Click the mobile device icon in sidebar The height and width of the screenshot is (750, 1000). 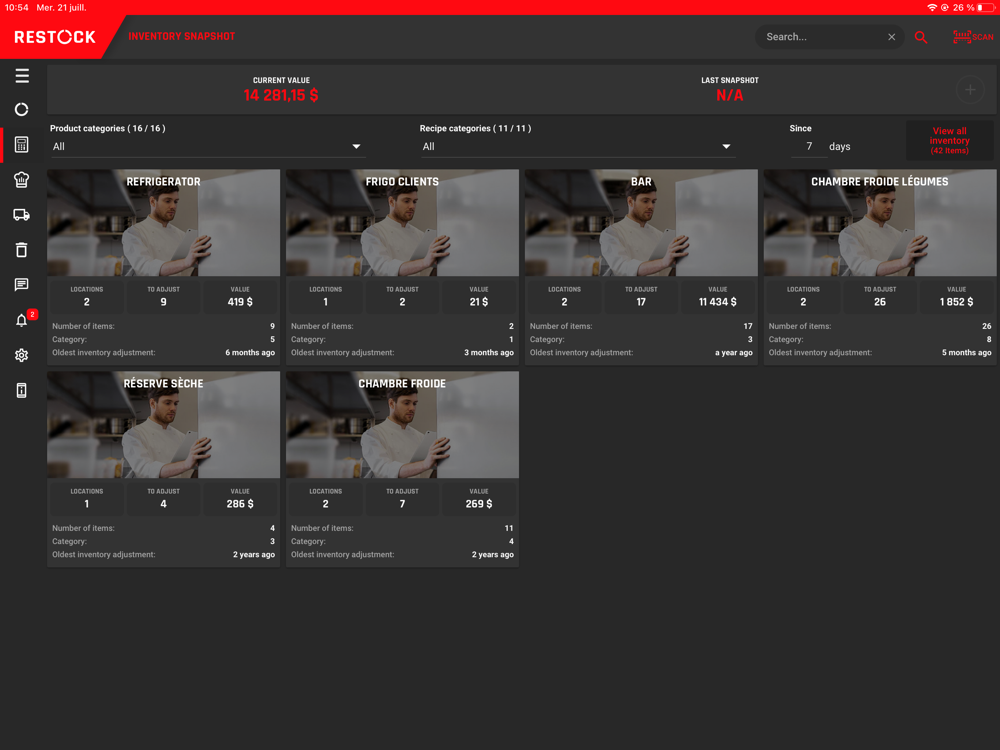click(x=22, y=390)
